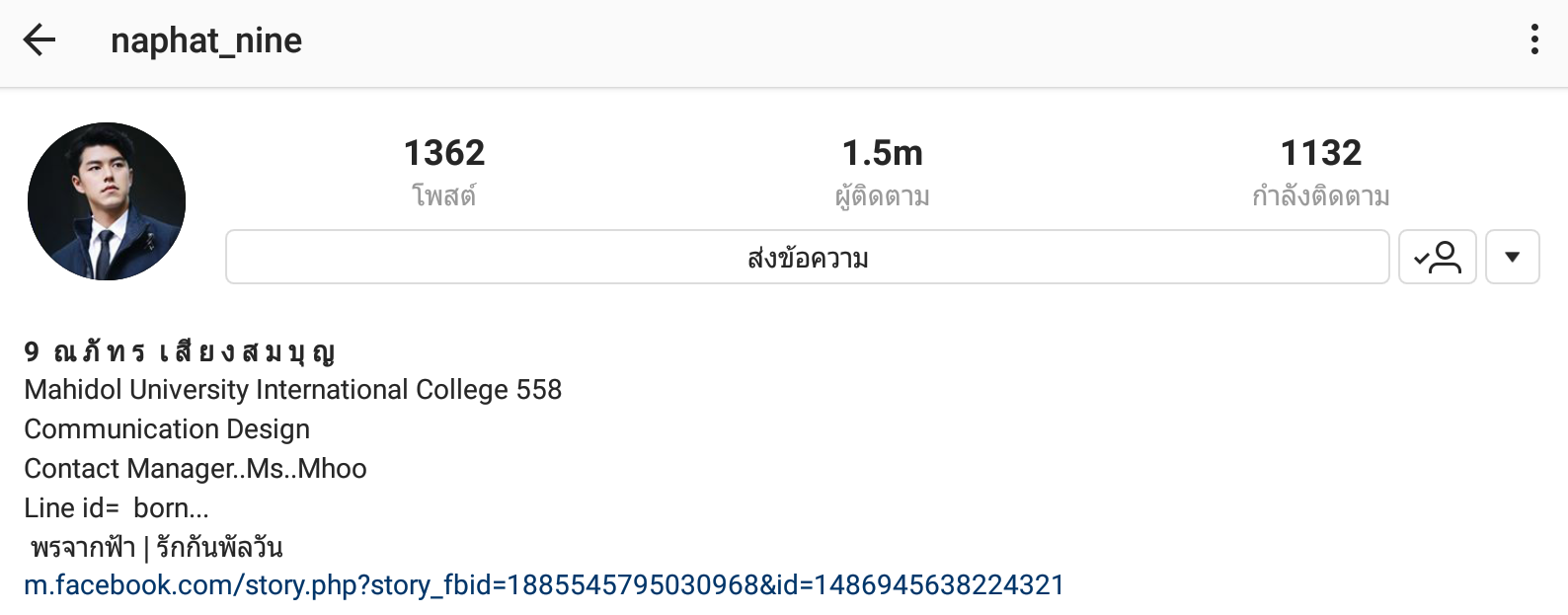The height and width of the screenshot is (615, 1568).
Task: Open the three-dot options menu
Action: click(x=1534, y=39)
